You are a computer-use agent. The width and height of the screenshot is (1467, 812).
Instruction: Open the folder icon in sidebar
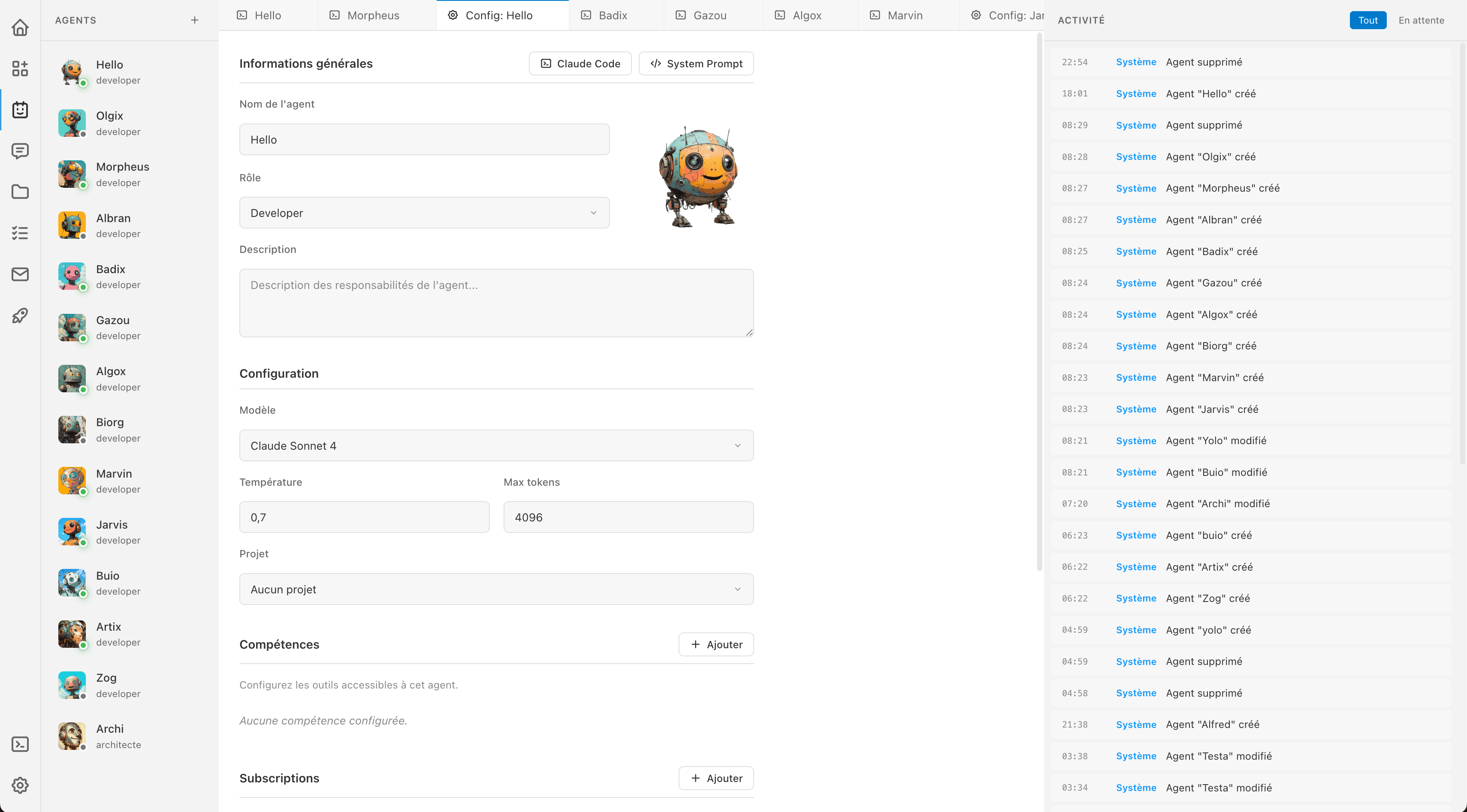coord(20,192)
